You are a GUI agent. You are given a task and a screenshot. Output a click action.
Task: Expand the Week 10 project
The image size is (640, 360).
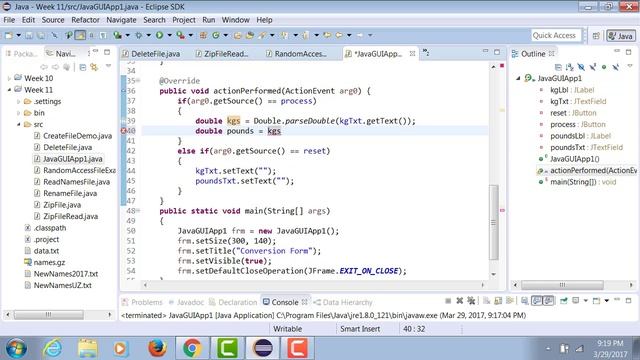[x=9, y=78]
